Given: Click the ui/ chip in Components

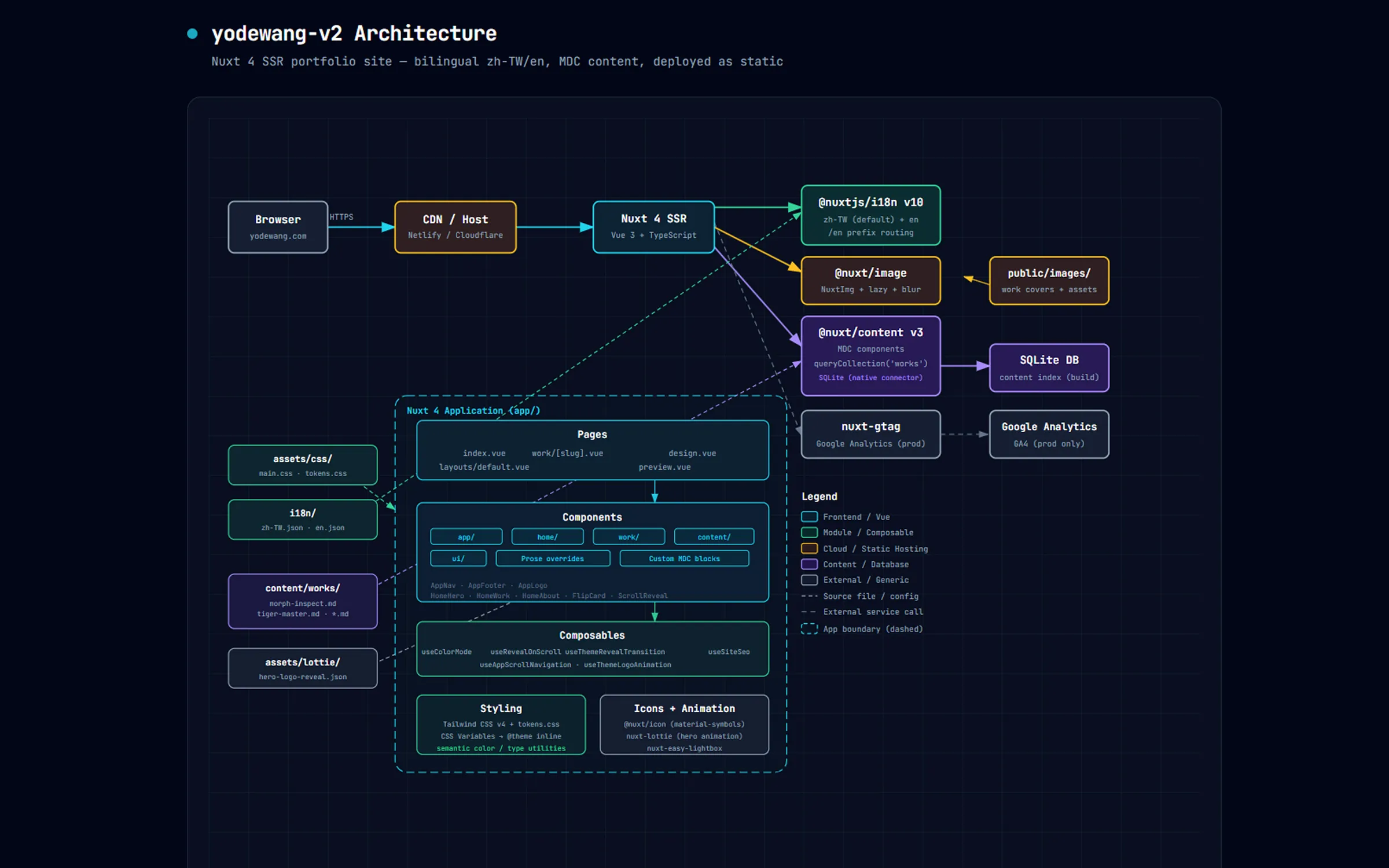Looking at the screenshot, I should (458, 558).
